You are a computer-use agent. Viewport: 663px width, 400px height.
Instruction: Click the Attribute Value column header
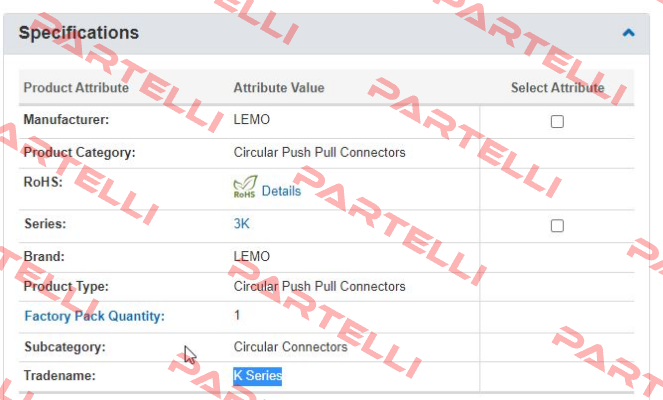[x=279, y=88]
